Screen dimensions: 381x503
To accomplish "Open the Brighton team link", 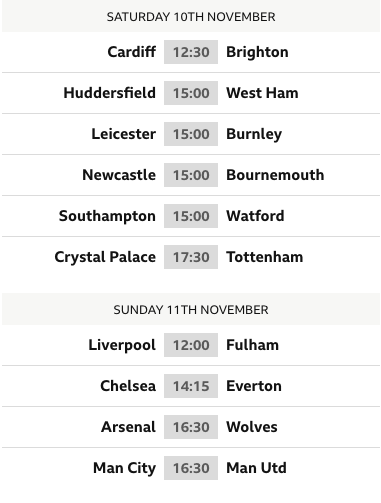I will coord(257,52).
